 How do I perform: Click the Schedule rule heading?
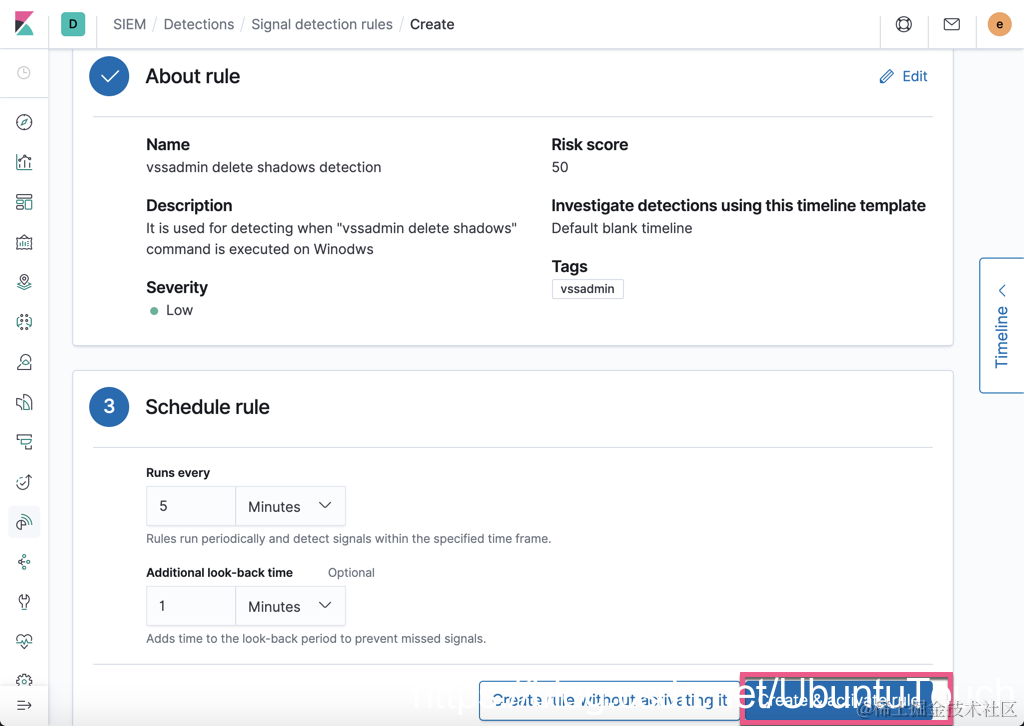(x=208, y=407)
